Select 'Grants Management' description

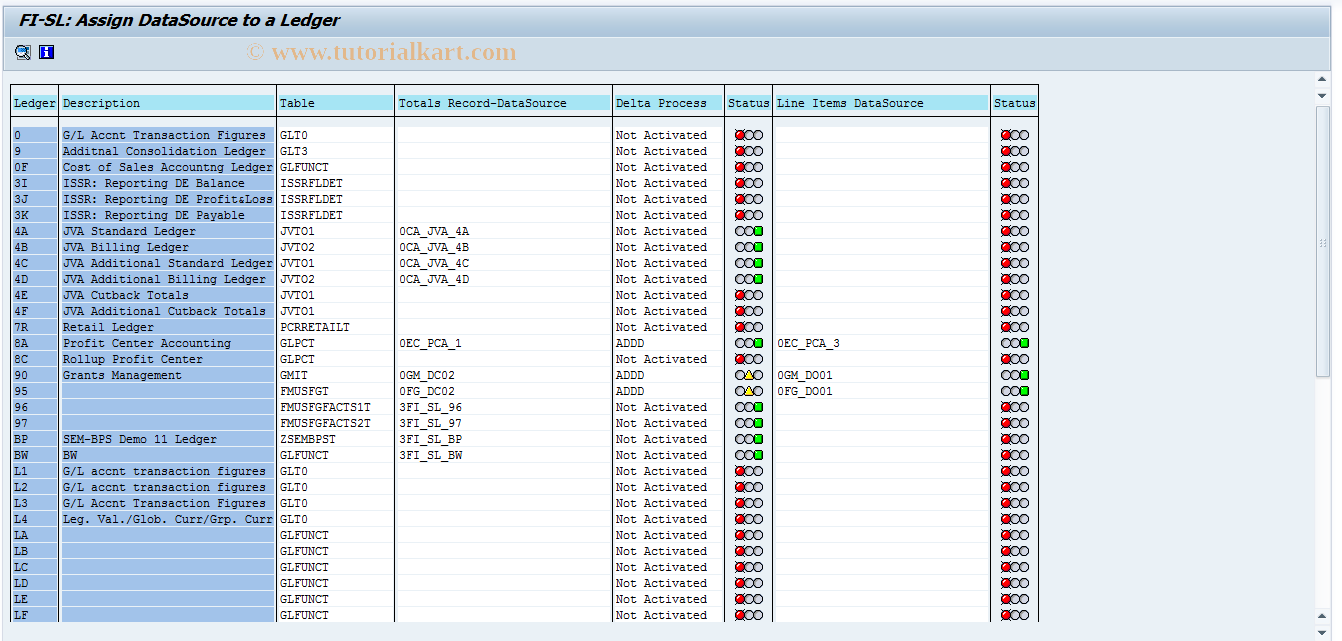click(x=122, y=375)
